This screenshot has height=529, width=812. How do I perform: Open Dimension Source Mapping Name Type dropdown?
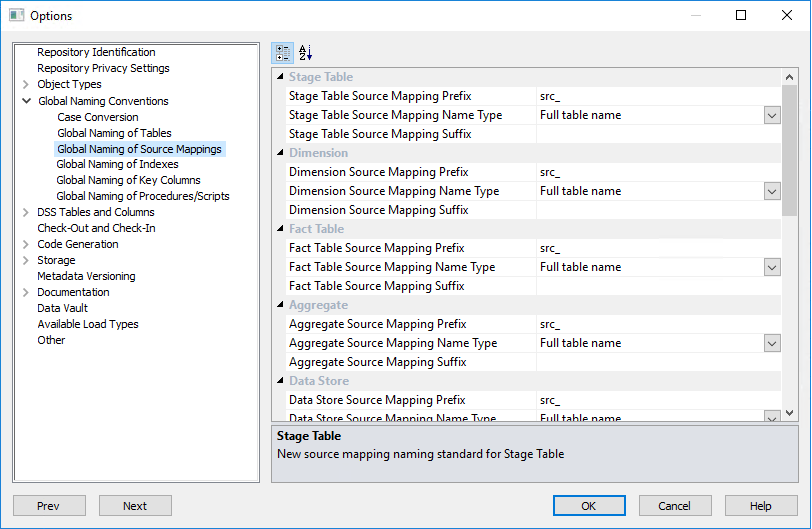pos(771,191)
